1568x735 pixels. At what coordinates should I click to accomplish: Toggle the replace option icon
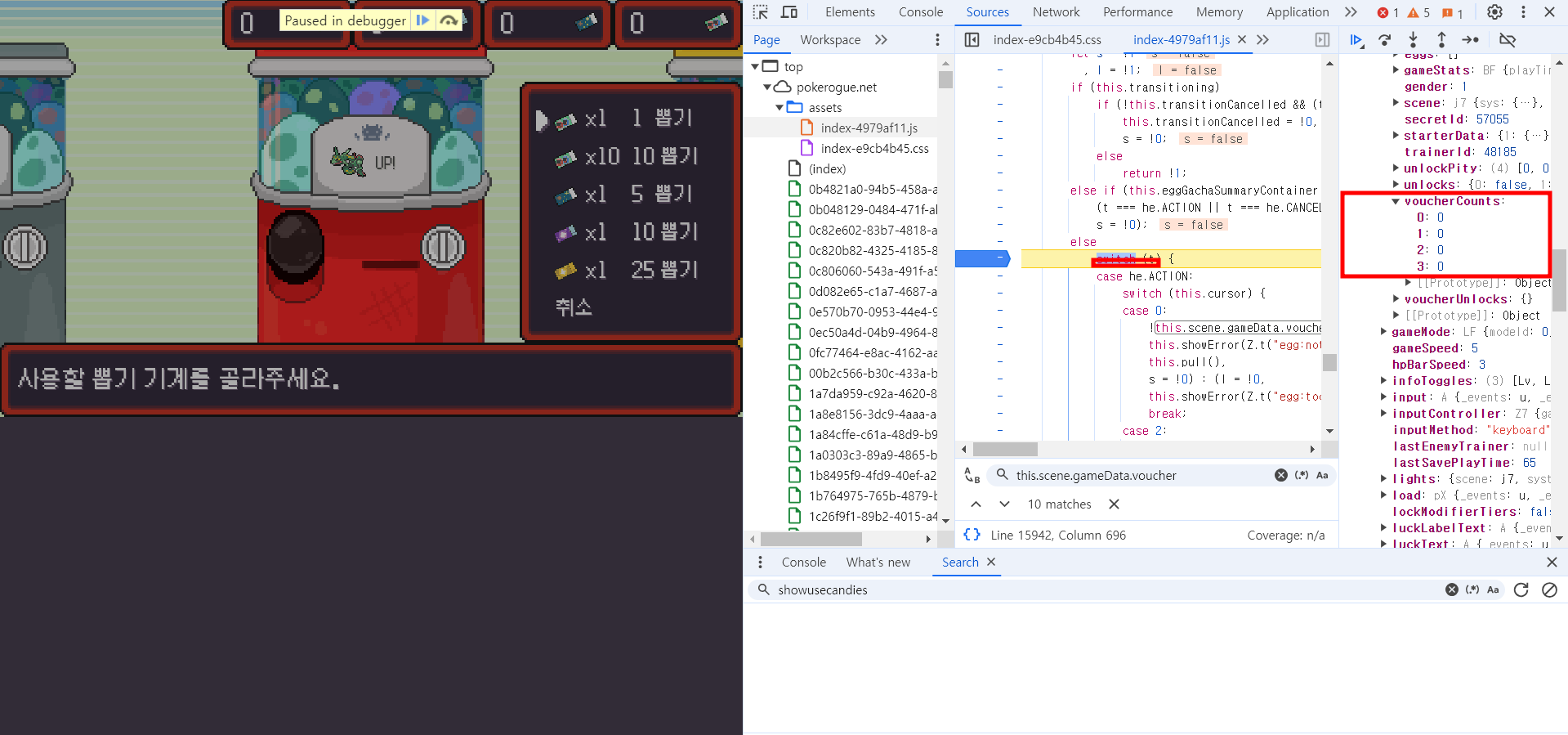point(972,476)
